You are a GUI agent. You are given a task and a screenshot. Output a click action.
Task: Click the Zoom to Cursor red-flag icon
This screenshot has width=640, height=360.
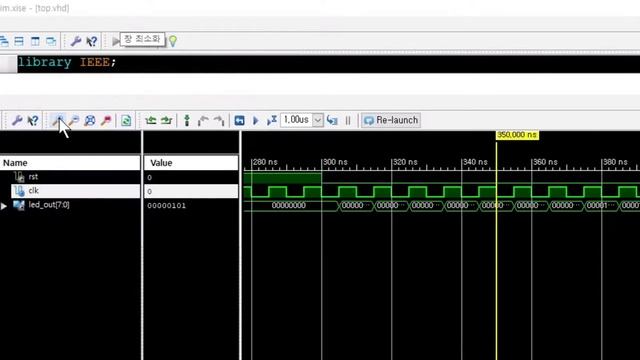point(106,120)
